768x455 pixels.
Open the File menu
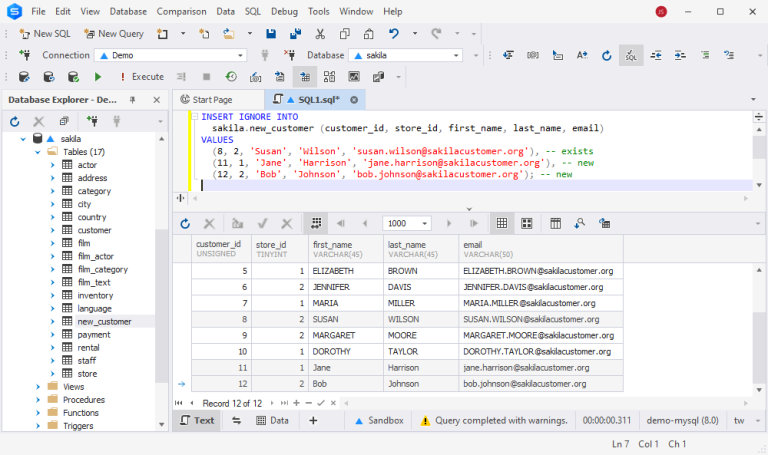[38, 11]
